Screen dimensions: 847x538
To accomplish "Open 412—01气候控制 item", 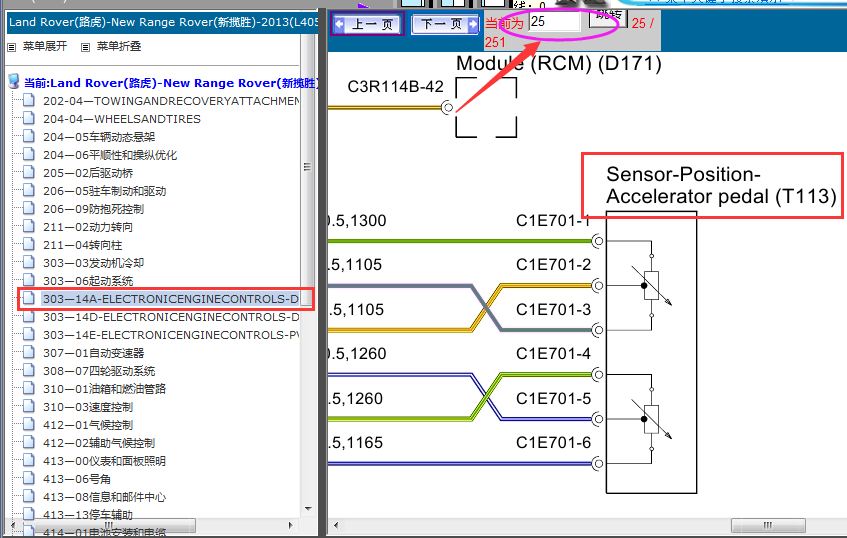I will coord(88,425).
